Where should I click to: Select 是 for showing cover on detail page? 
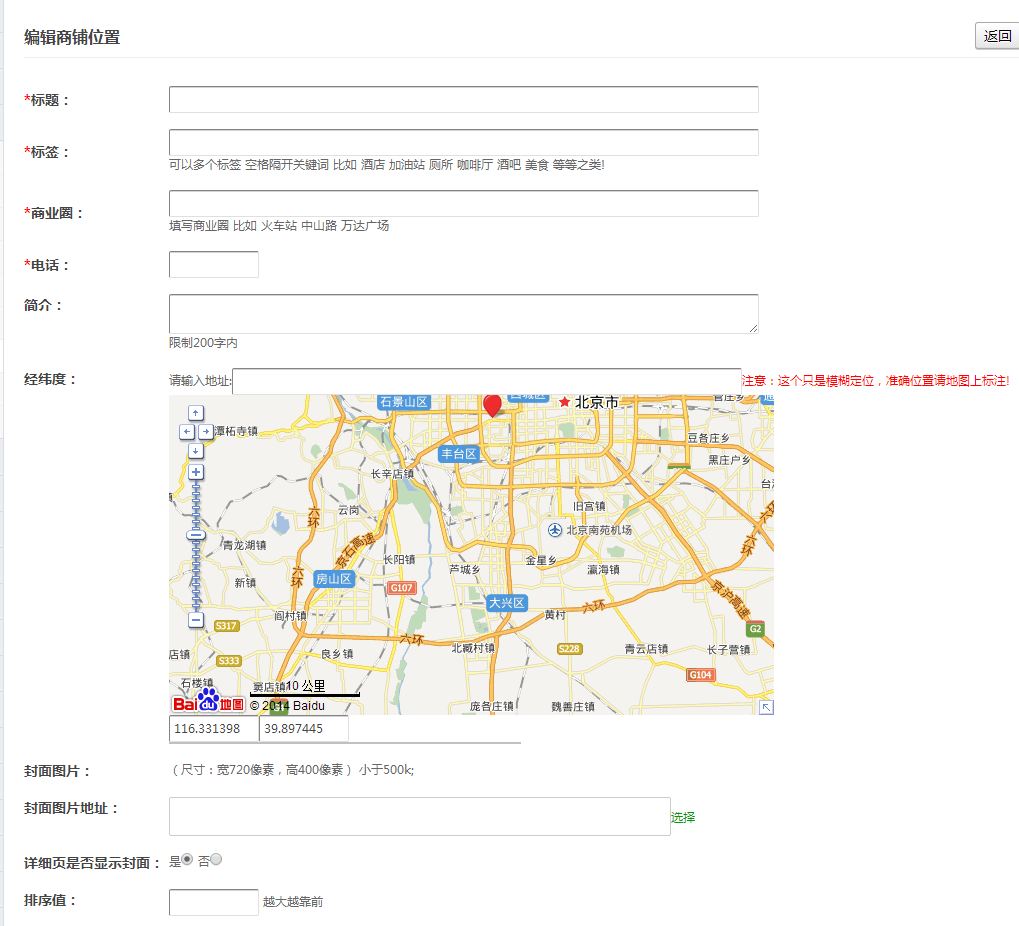point(187,859)
